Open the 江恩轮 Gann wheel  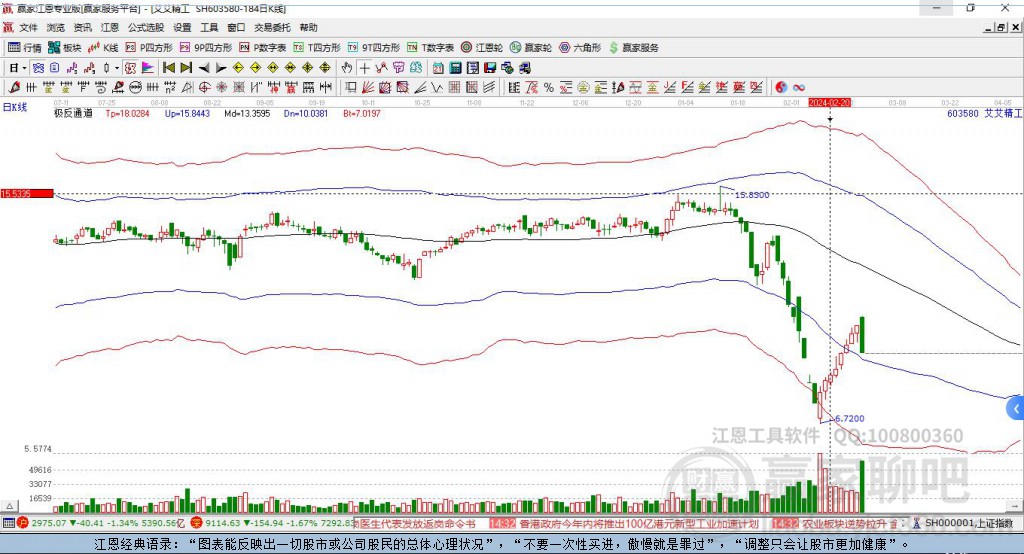pyautogui.click(x=482, y=48)
